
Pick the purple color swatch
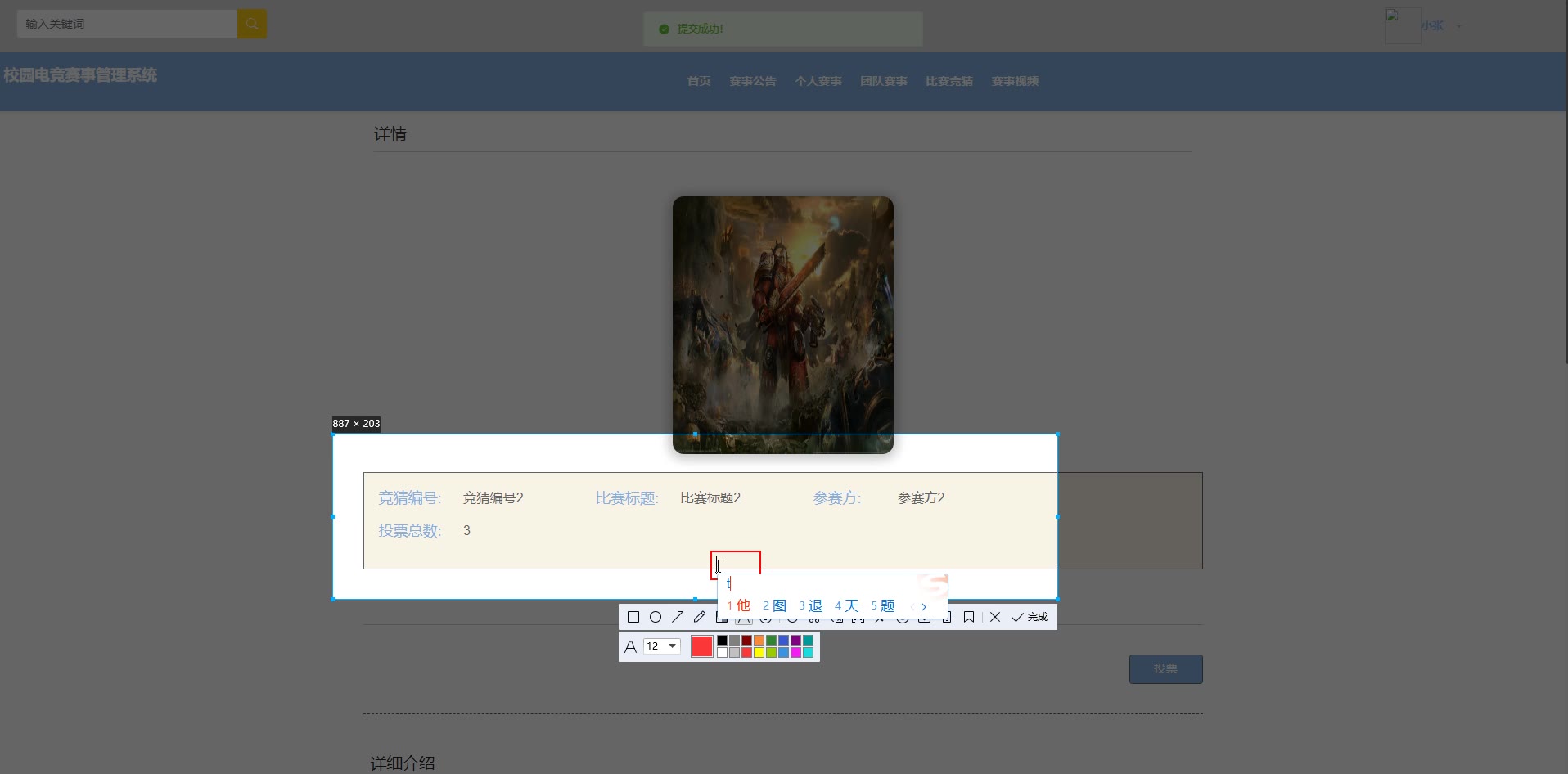pyautogui.click(x=795, y=641)
